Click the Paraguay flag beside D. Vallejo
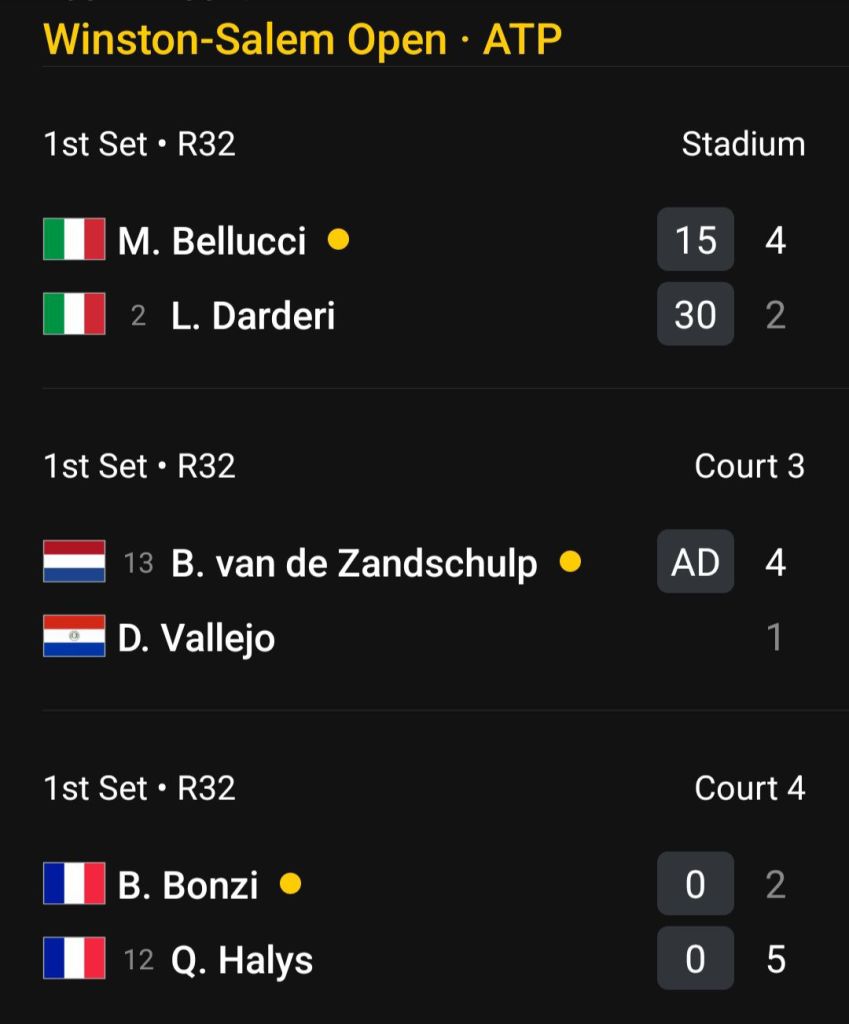 pos(74,636)
